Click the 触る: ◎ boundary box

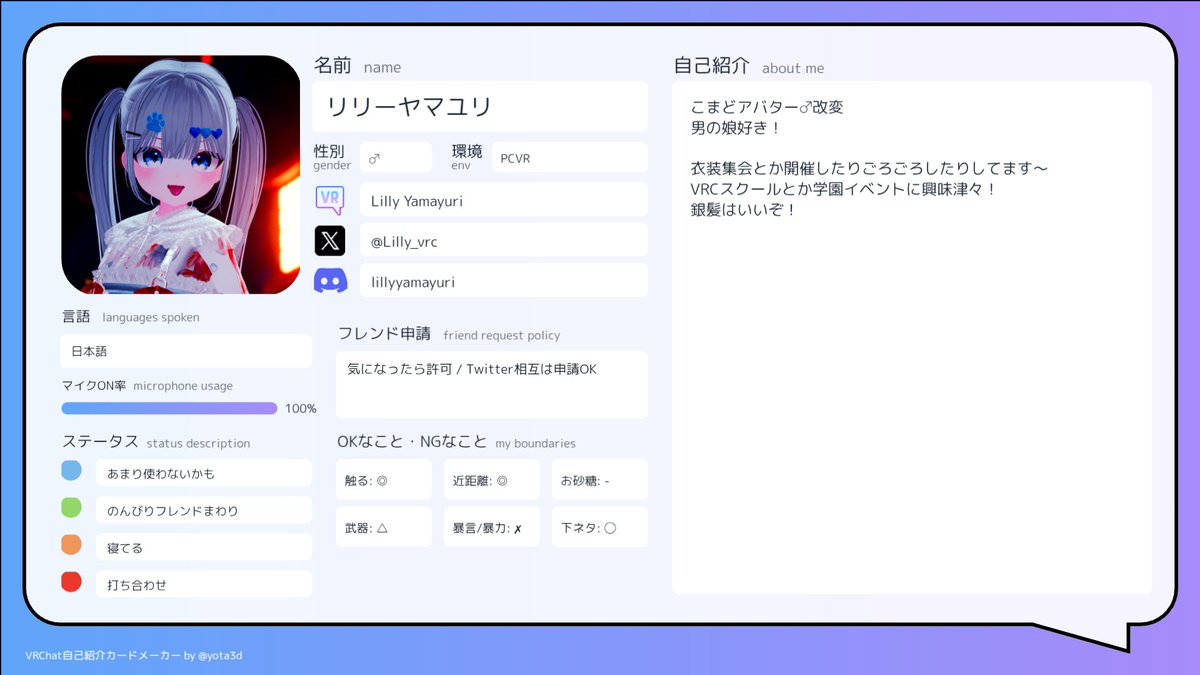coord(384,479)
